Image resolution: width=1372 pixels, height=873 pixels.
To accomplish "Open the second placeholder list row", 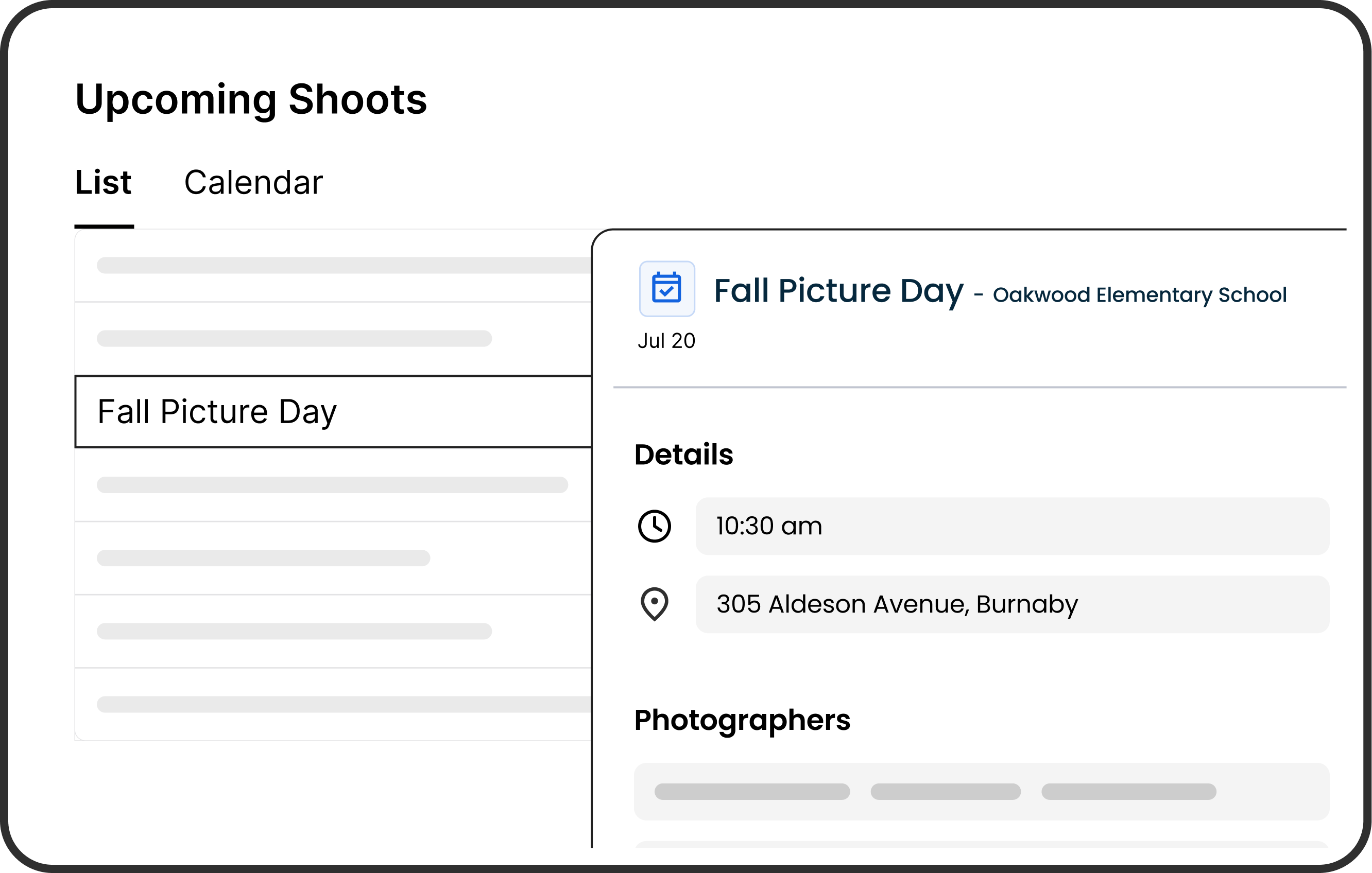I will (333, 338).
